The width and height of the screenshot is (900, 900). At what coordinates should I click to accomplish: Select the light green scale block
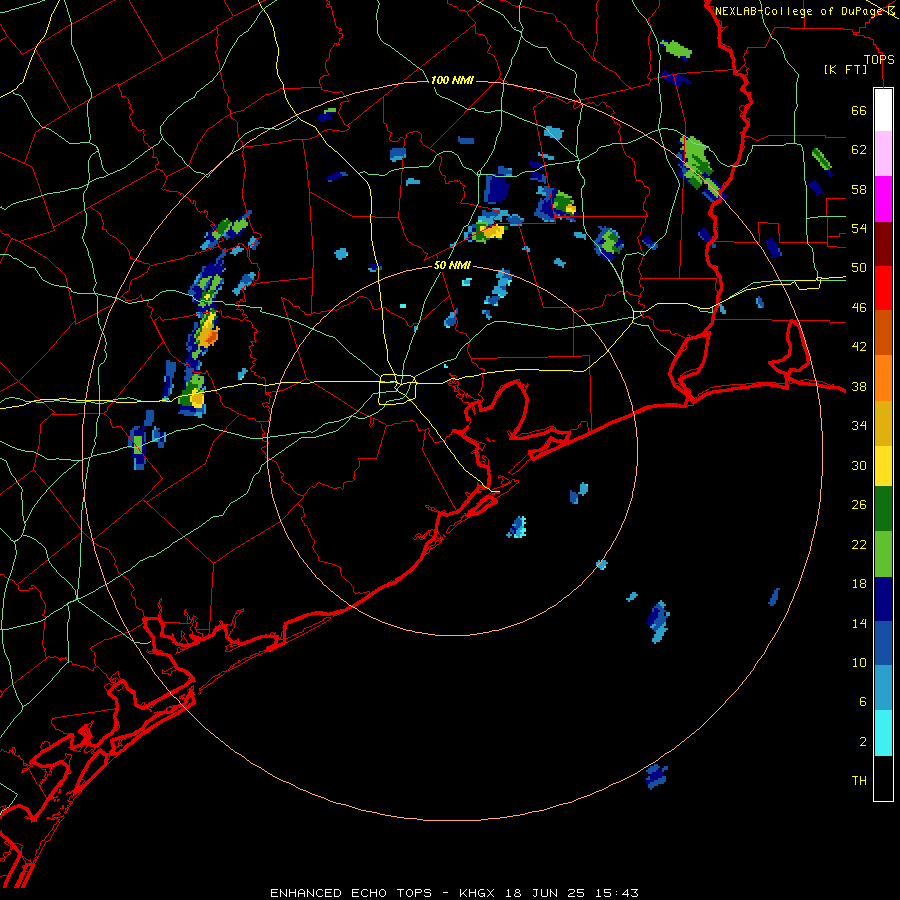[883, 554]
